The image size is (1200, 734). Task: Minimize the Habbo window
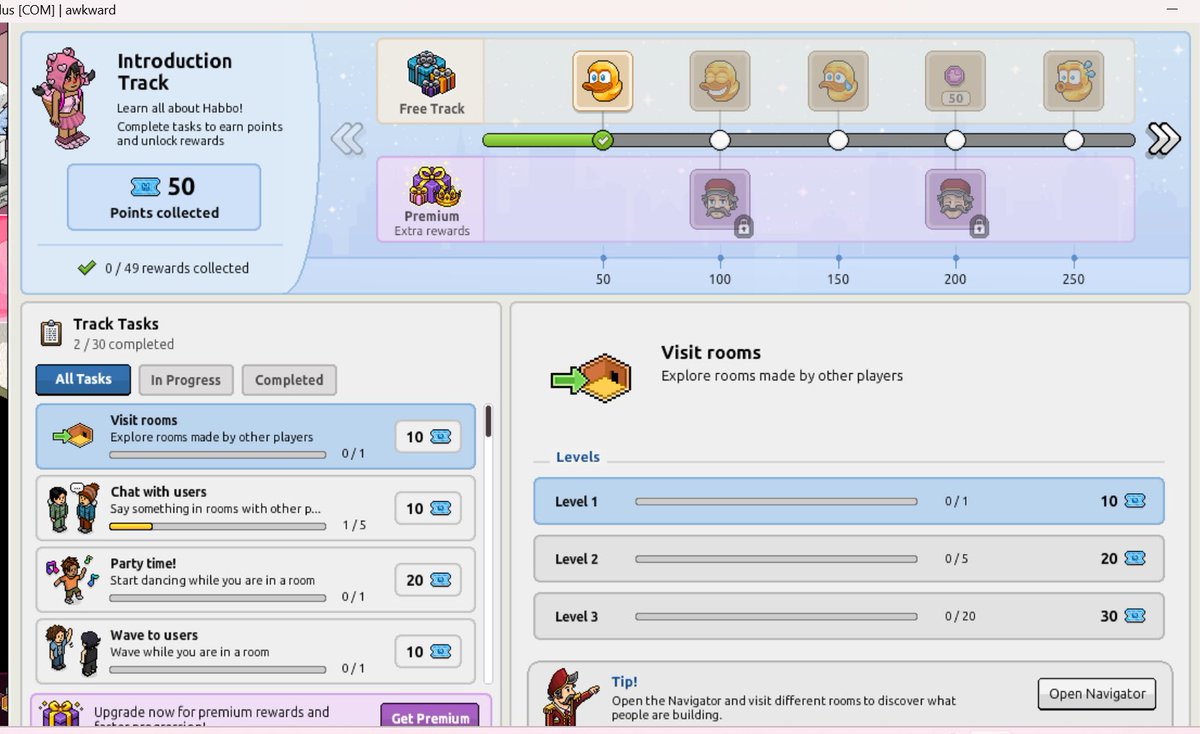(1171, 8)
